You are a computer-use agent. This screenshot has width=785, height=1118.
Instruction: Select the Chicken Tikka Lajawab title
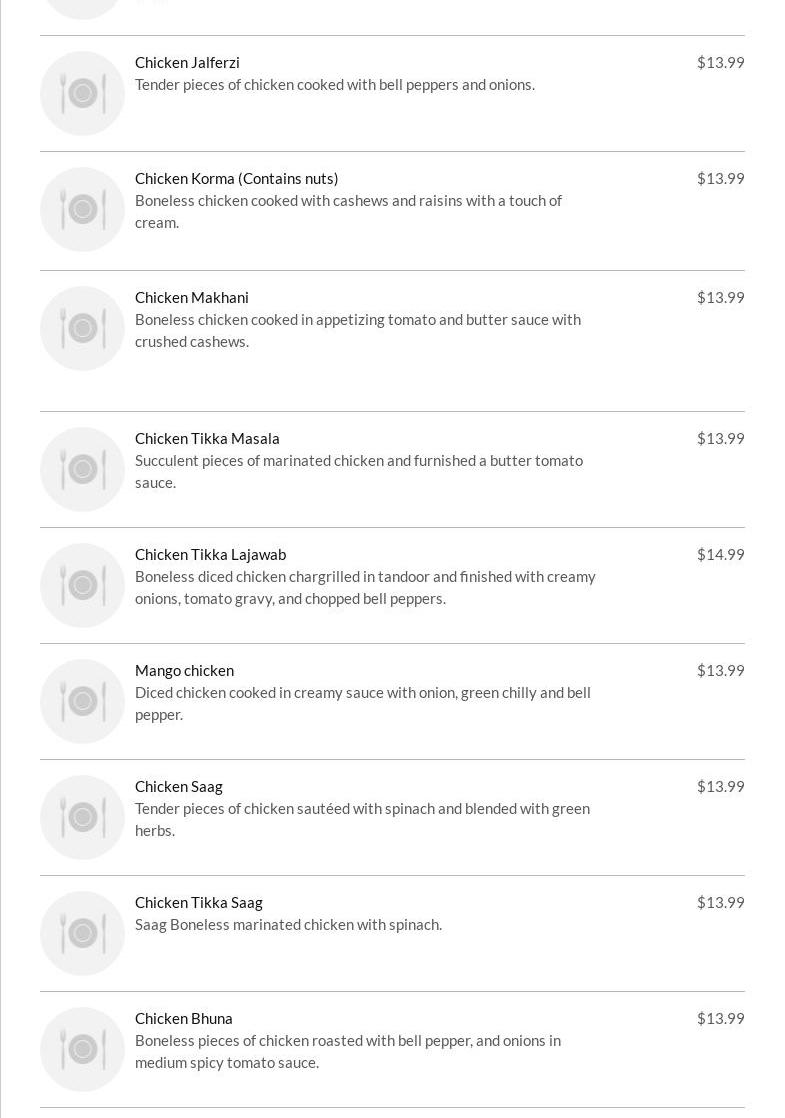click(x=210, y=554)
